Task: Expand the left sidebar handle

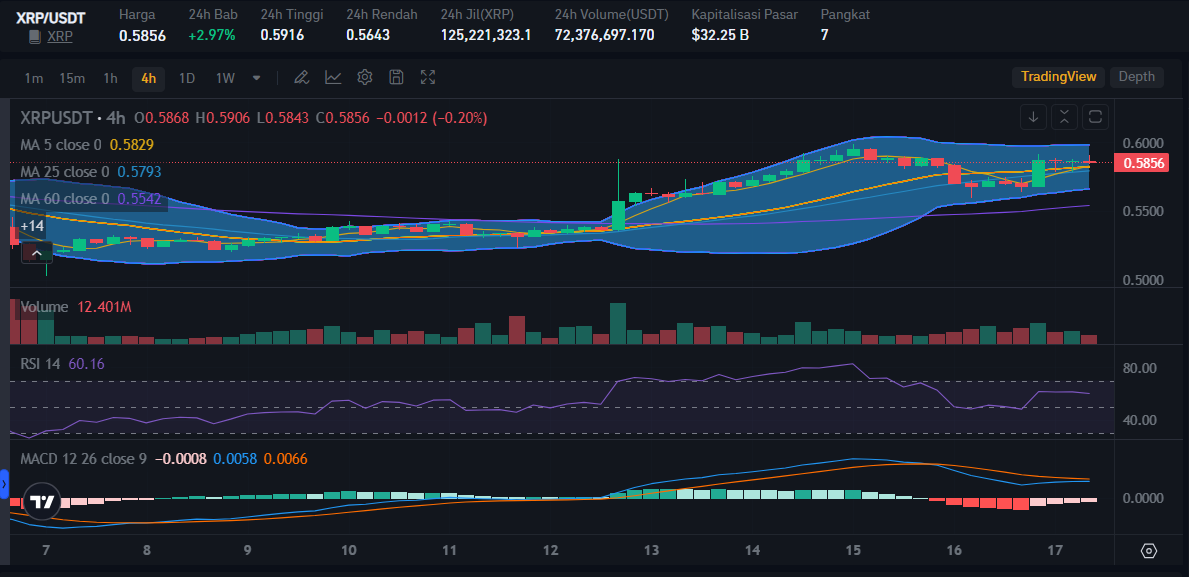Action: coord(4,484)
